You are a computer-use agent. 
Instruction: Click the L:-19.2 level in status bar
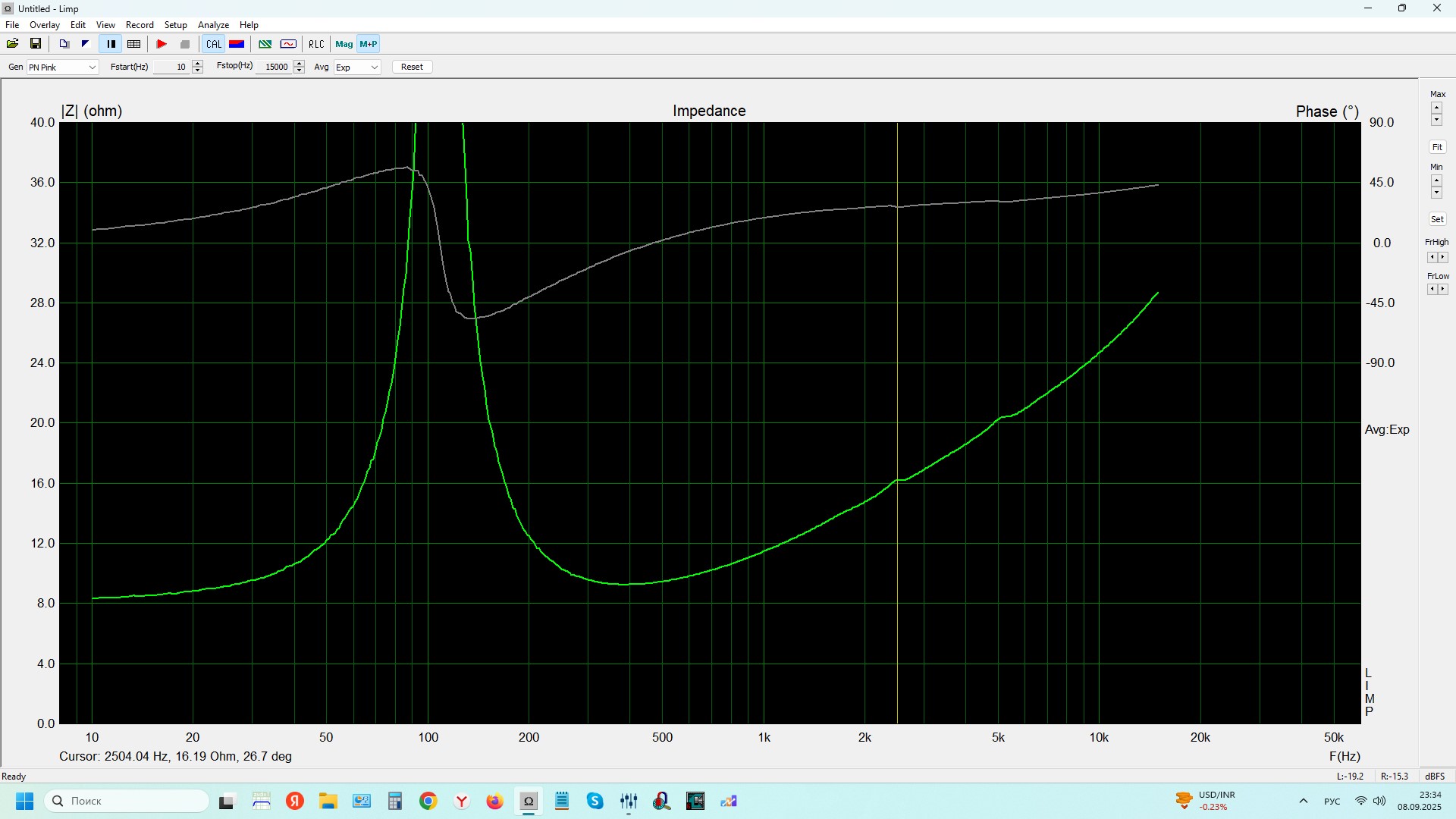tap(1350, 777)
